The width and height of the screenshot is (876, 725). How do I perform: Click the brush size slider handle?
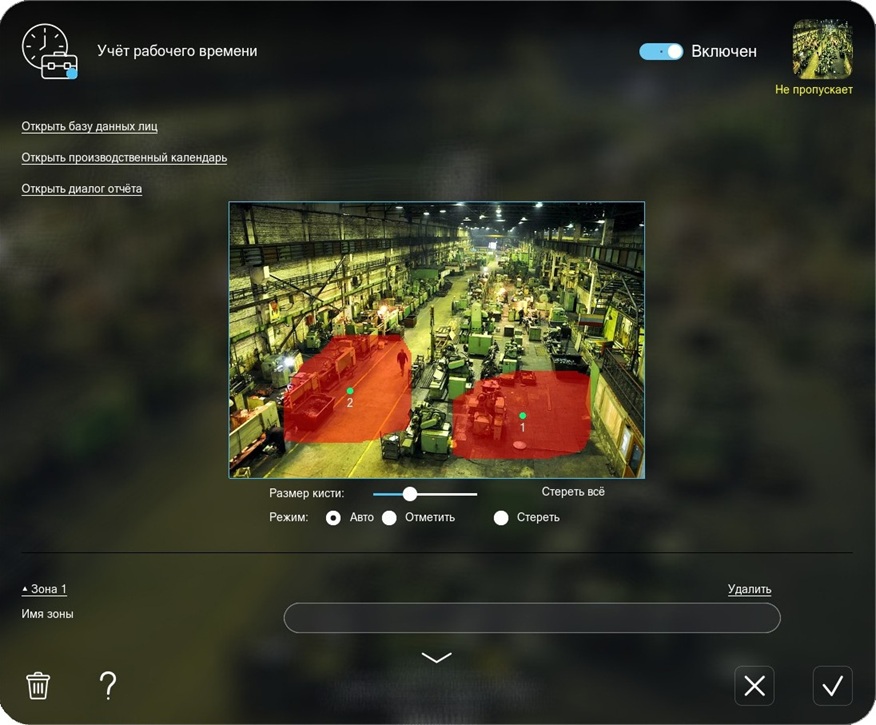coord(409,493)
